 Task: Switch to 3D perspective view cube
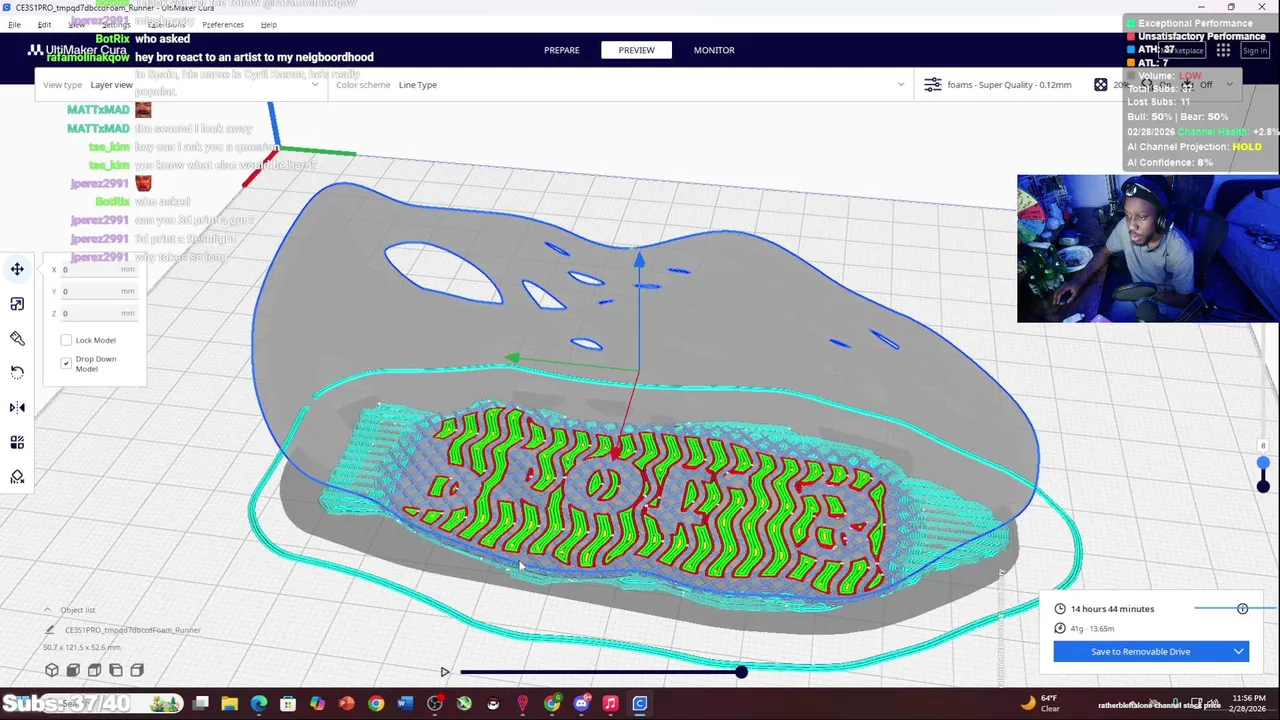pyautogui.click(x=52, y=670)
